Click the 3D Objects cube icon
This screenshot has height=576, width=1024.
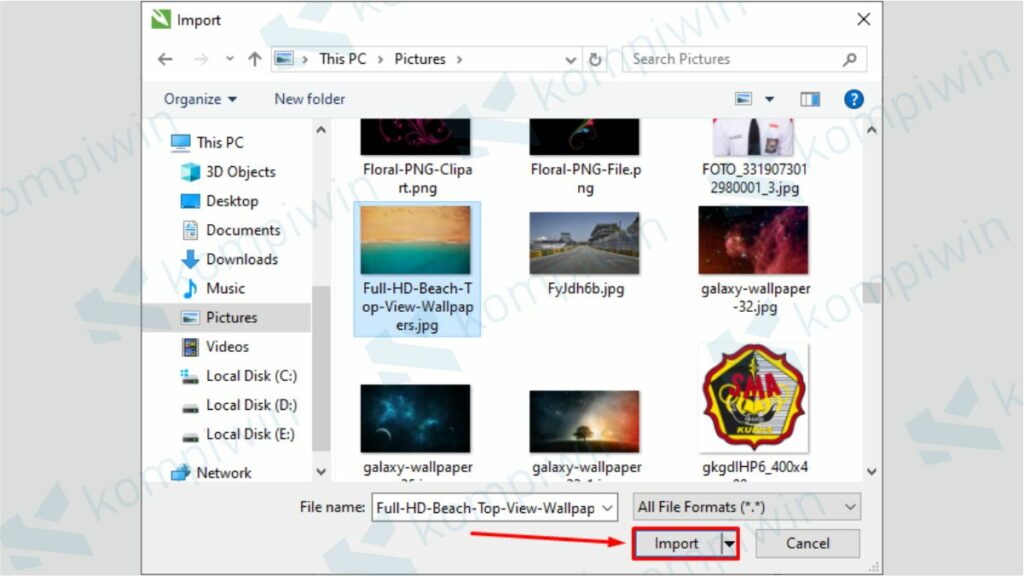tap(191, 172)
